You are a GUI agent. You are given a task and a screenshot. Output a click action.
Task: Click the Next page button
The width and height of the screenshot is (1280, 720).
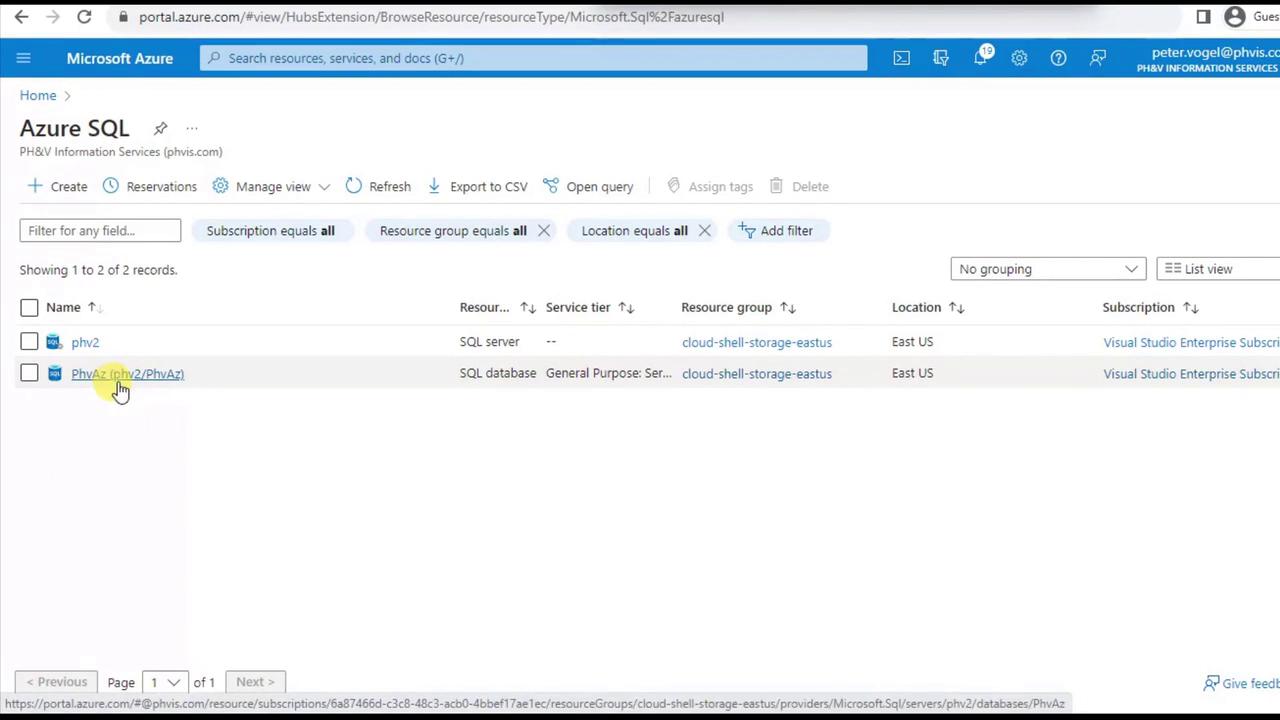pos(255,682)
